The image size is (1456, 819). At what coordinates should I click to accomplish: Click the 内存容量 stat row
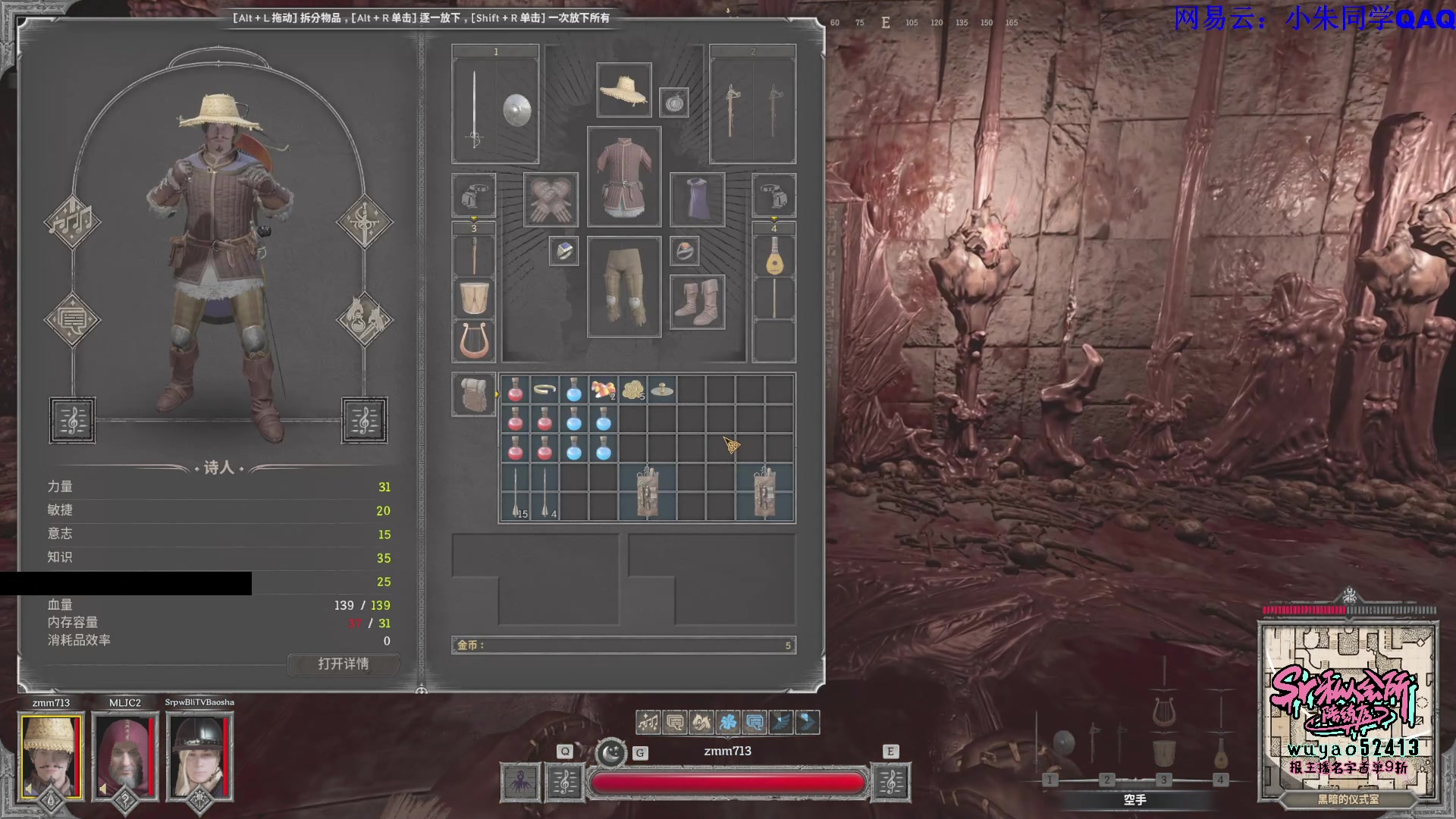(219, 623)
